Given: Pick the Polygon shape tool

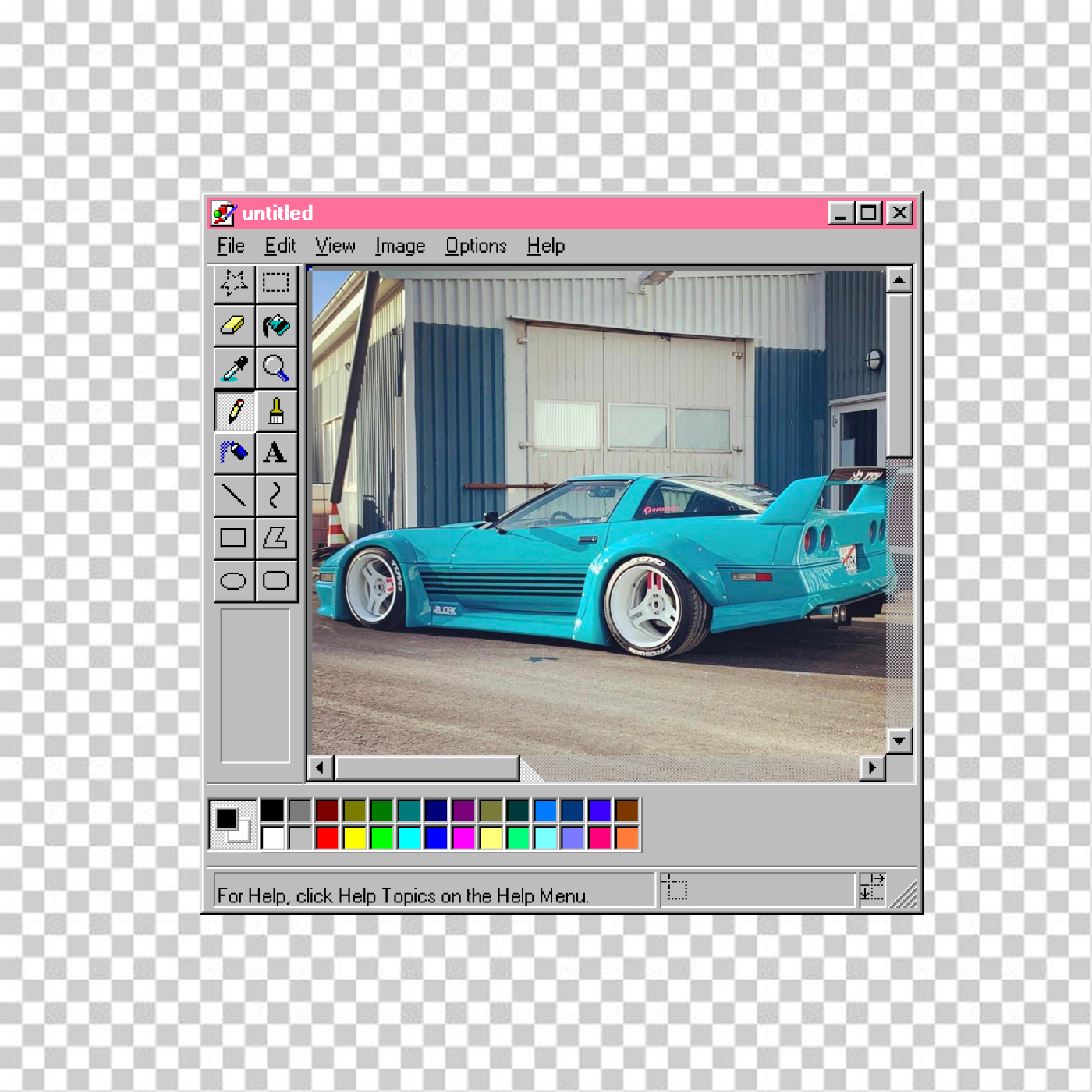Looking at the screenshot, I should (x=276, y=537).
